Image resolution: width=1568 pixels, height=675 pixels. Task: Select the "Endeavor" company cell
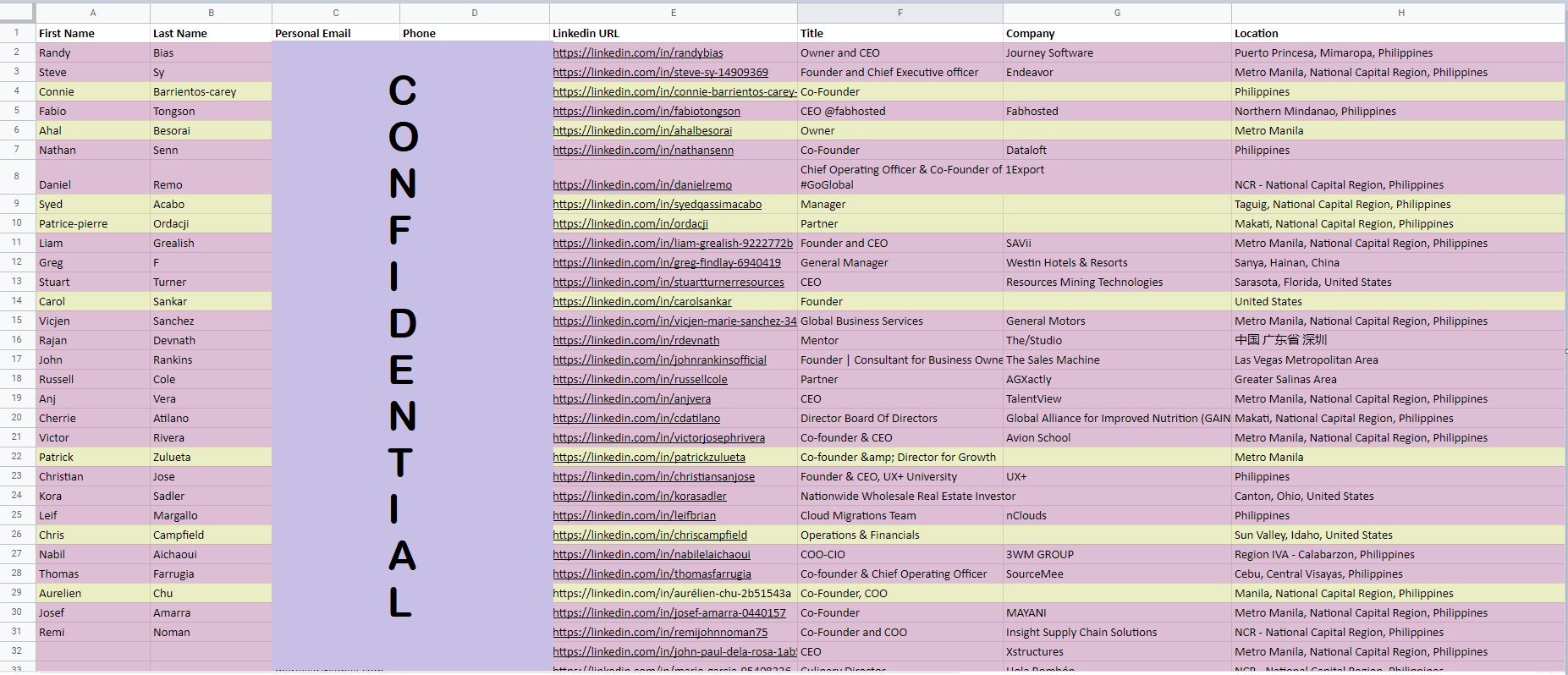1117,72
